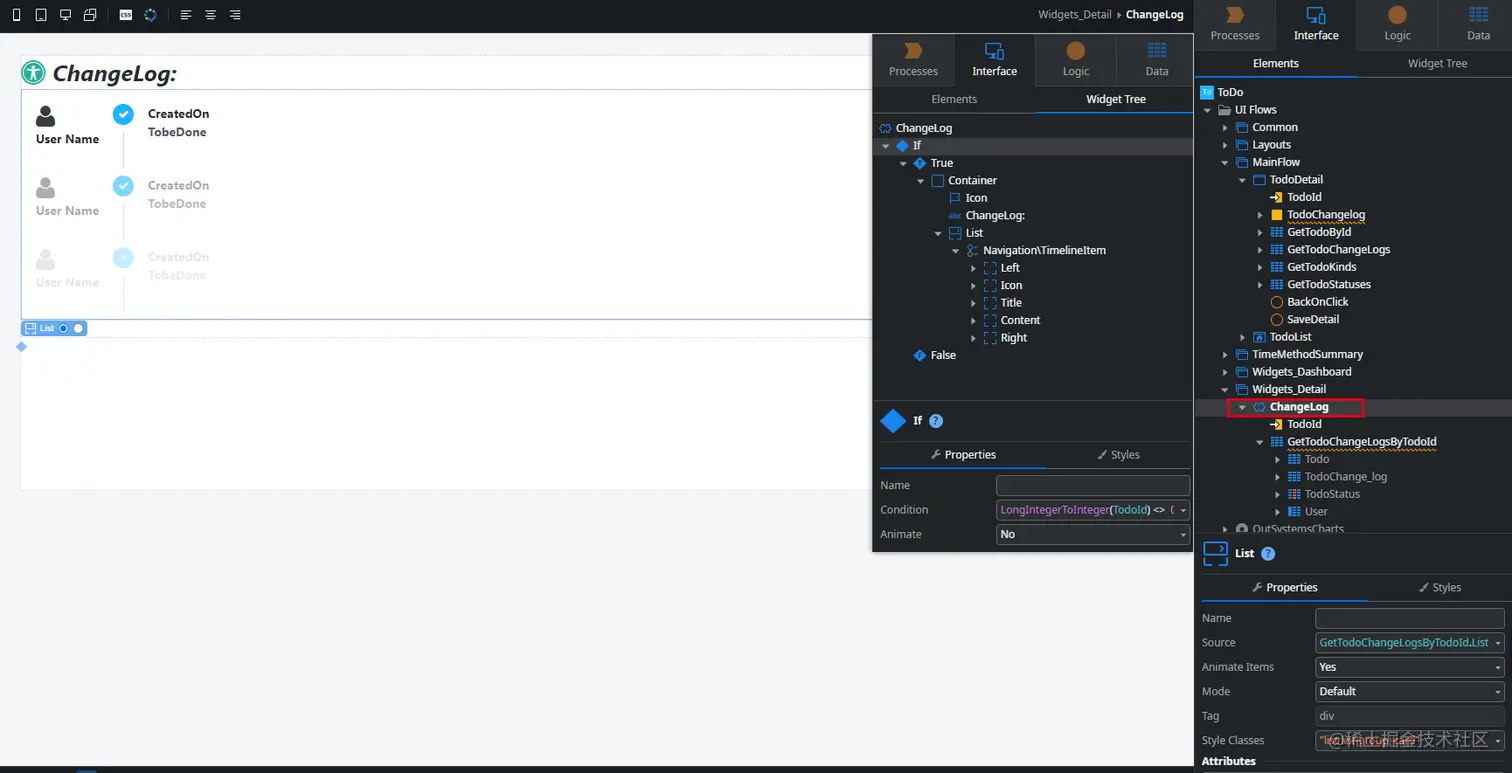Click the orange BackOnClick action icon
This screenshot has width=1512, height=773.
click(1276, 302)
